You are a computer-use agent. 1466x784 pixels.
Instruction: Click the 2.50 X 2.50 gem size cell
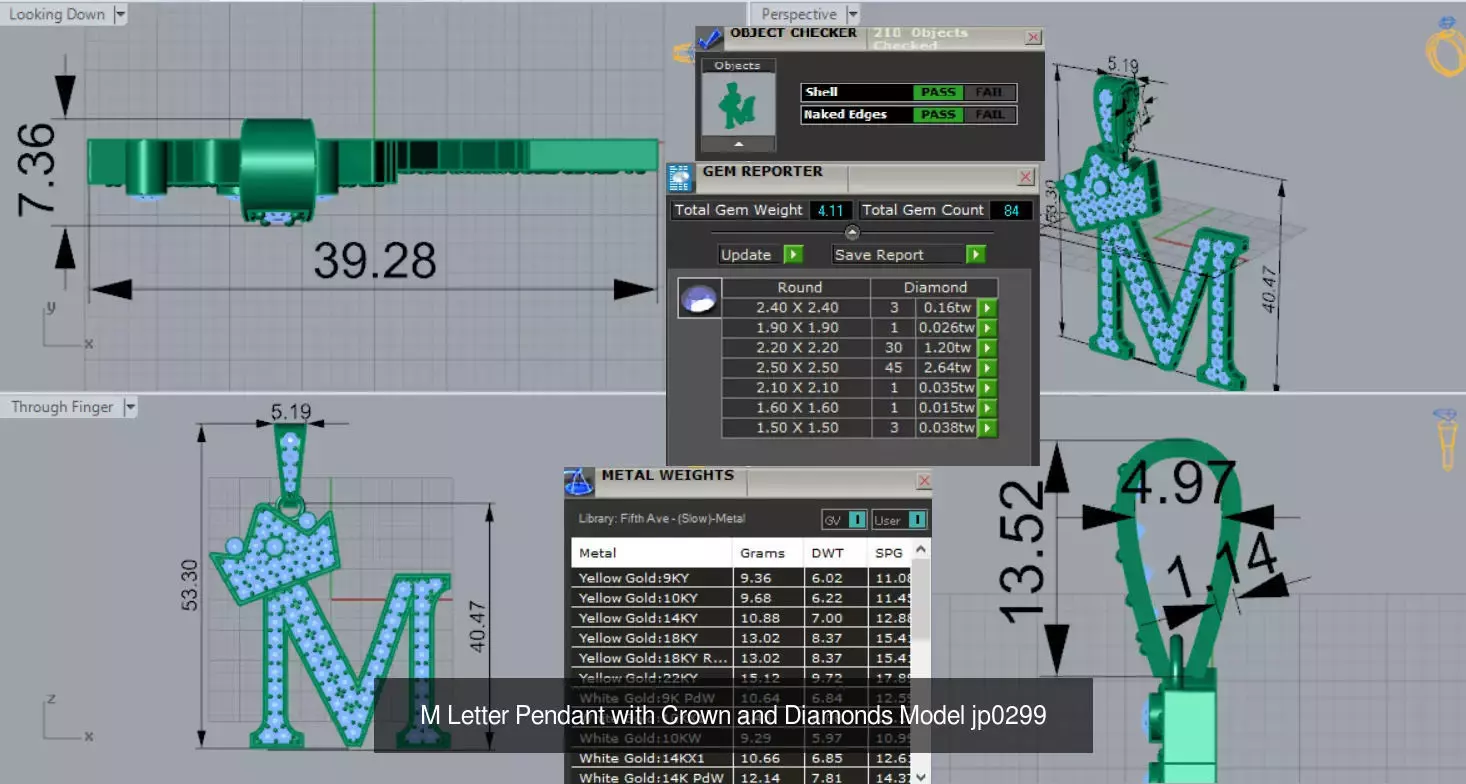pyautogui.click(x=797, y=368)
